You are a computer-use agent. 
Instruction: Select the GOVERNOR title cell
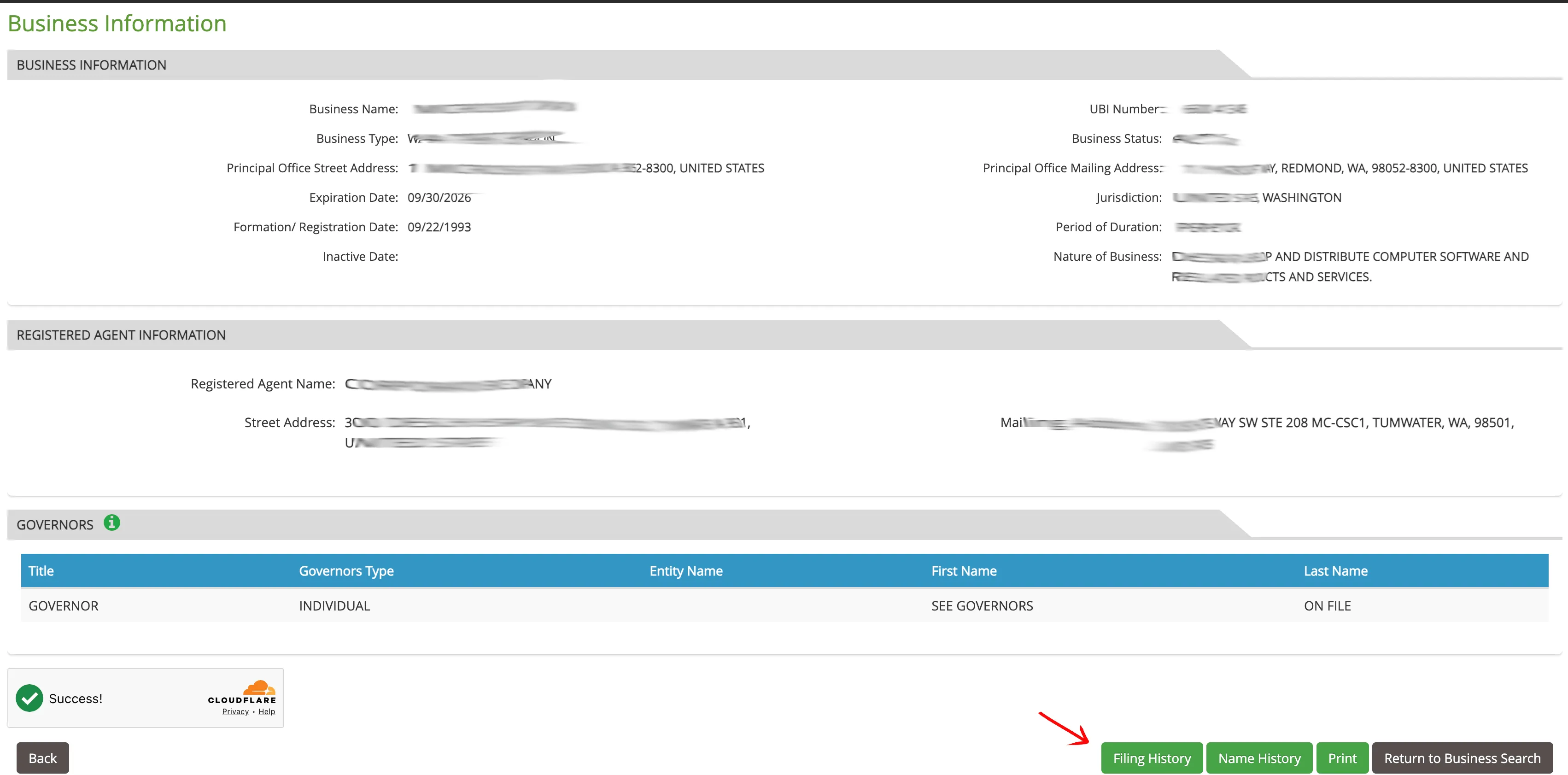63,606
